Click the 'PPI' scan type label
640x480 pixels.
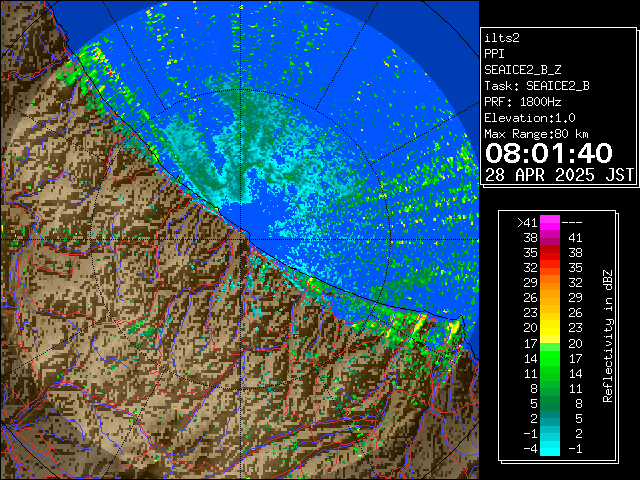point(494,54)
